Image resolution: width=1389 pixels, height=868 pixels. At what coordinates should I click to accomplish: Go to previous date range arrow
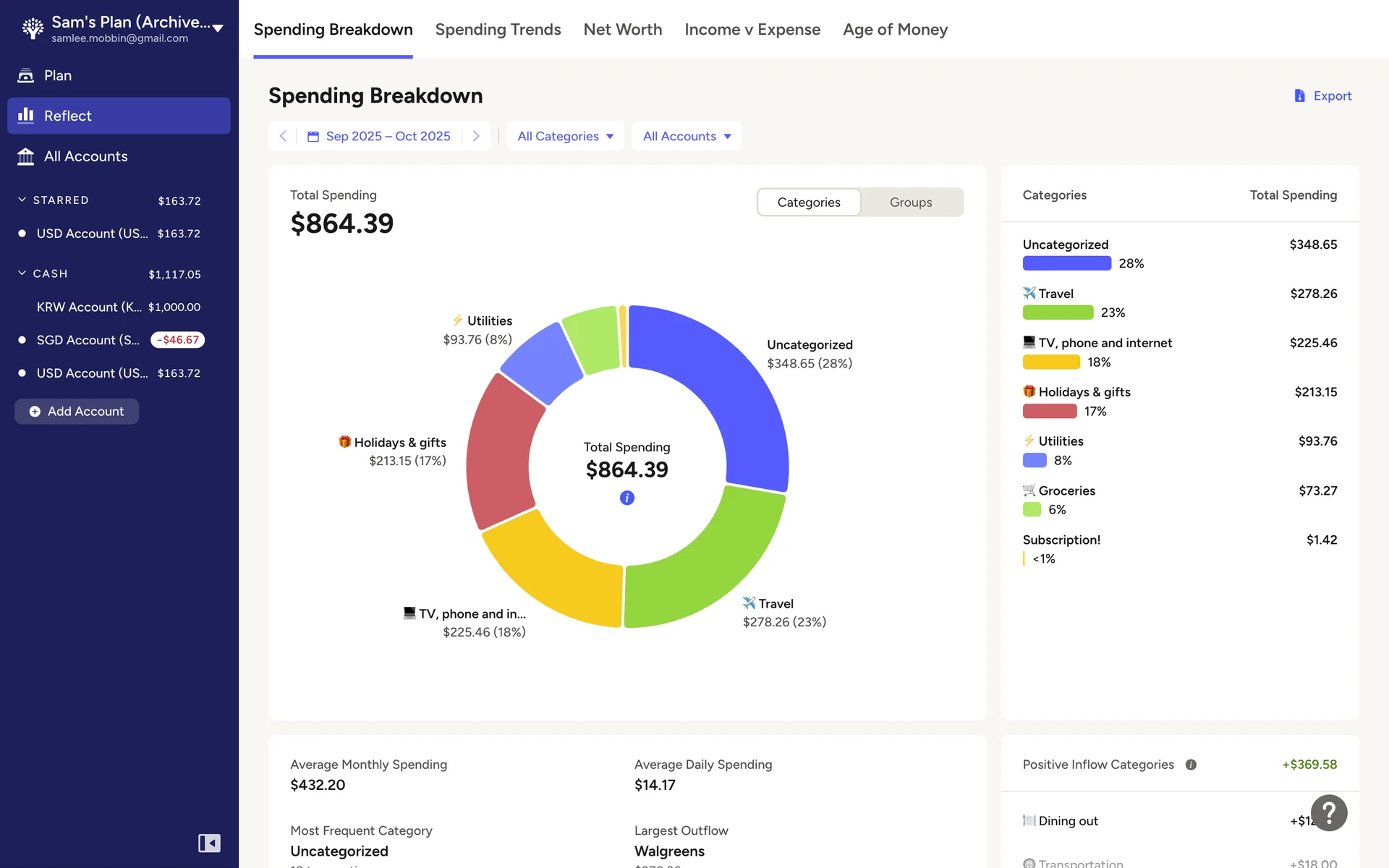[x=283, y=136]
